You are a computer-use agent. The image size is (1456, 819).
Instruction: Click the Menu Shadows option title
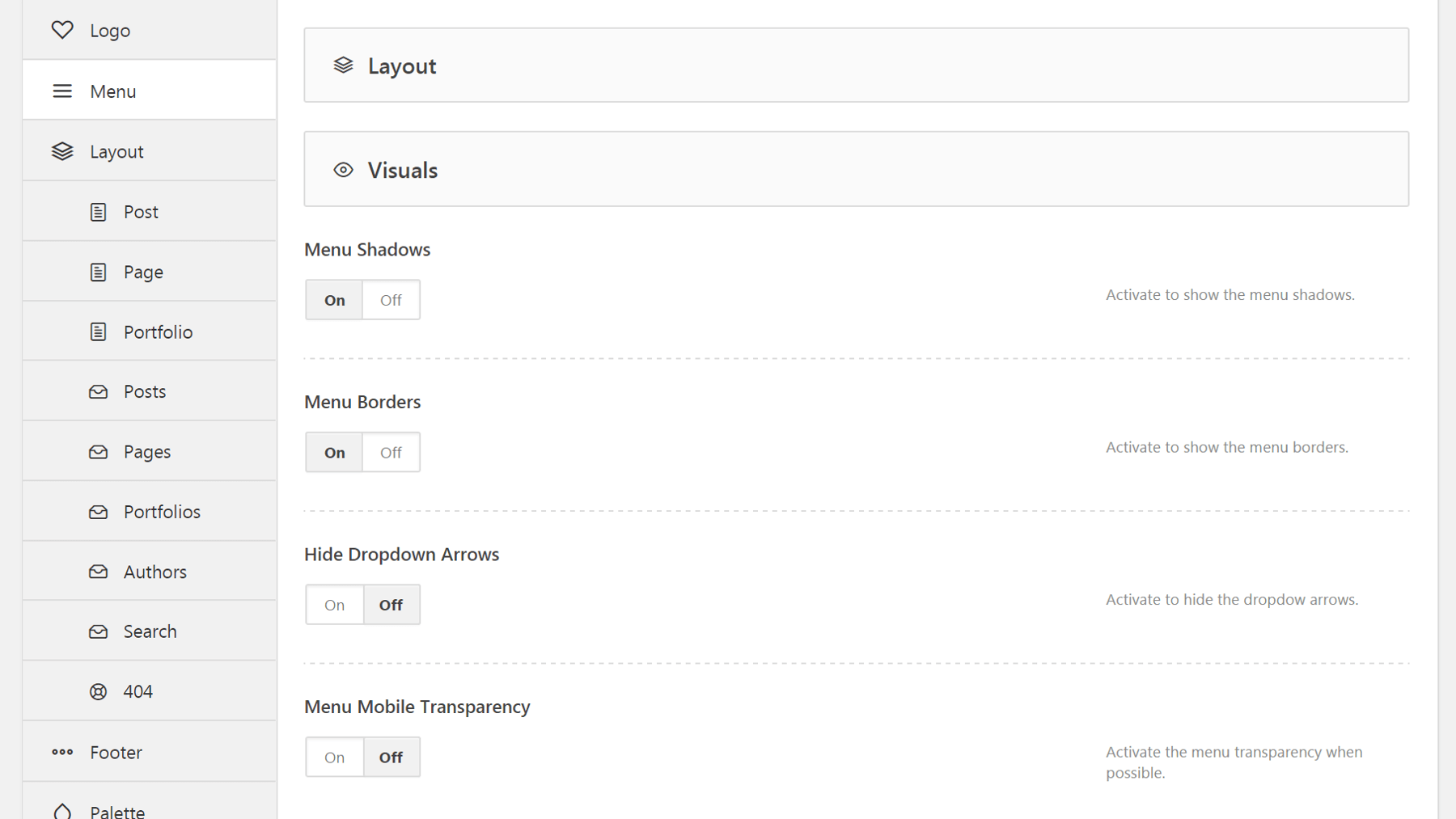[367, 250]
